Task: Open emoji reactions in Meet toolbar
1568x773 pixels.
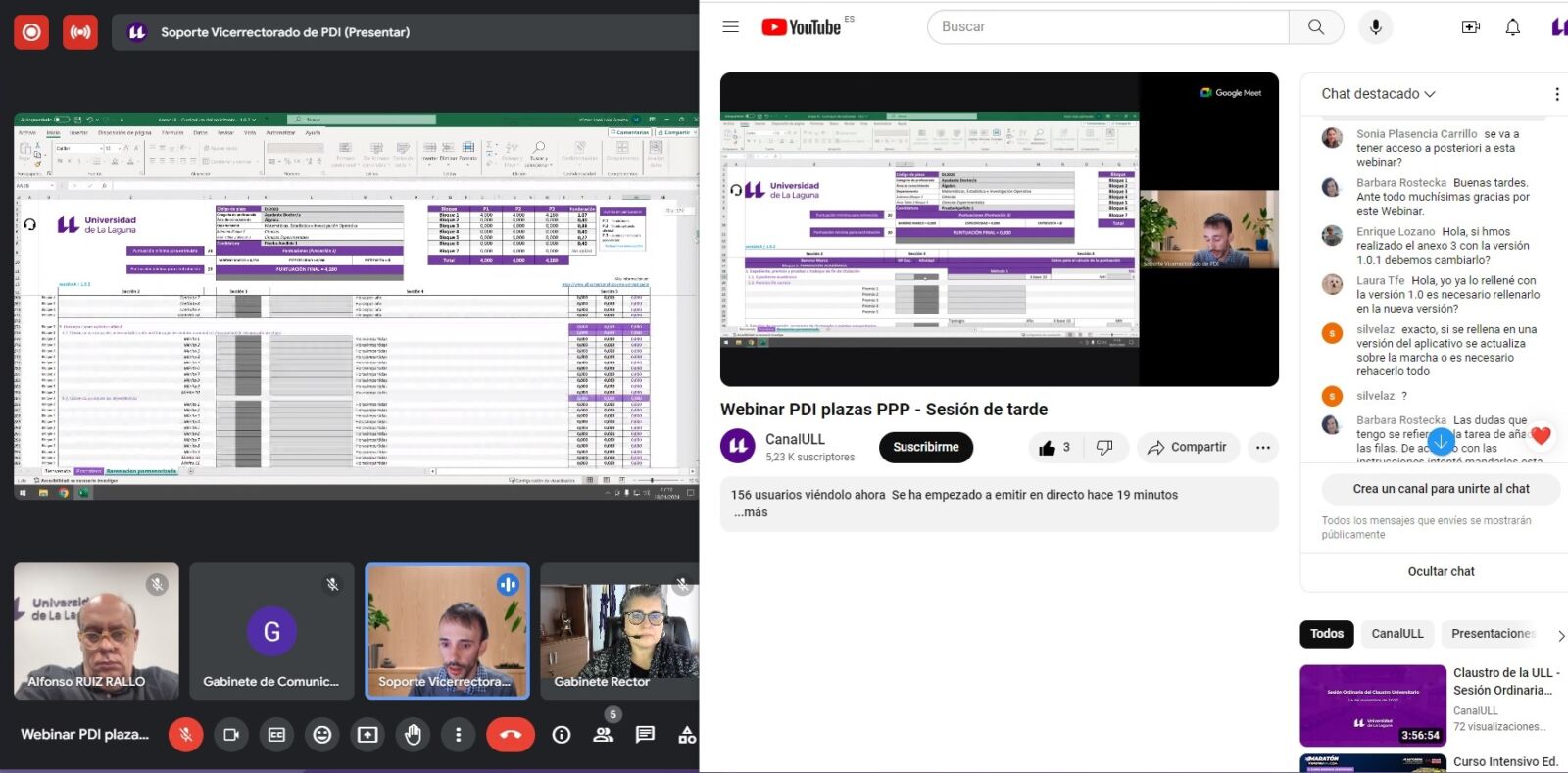Action: pos(321,735)
